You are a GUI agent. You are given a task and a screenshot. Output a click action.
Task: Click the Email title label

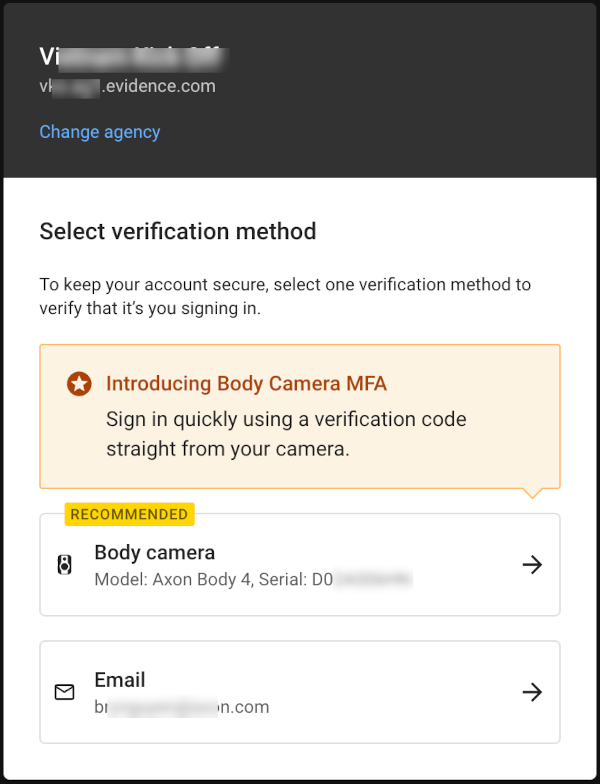click(120, 680)
